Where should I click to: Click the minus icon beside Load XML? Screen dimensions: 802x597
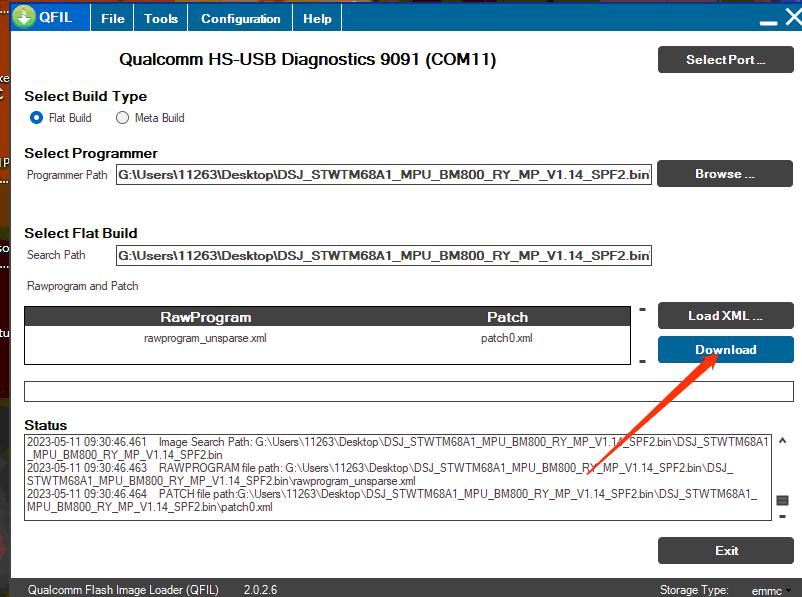point(642,310)
